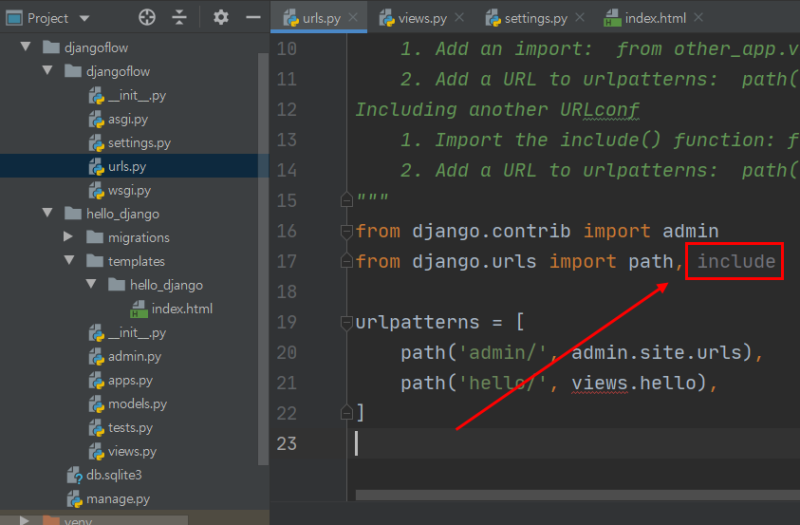Select wsgi.py file in tree
The height and width of the screenshot is (525, 800).
[127, 190]
